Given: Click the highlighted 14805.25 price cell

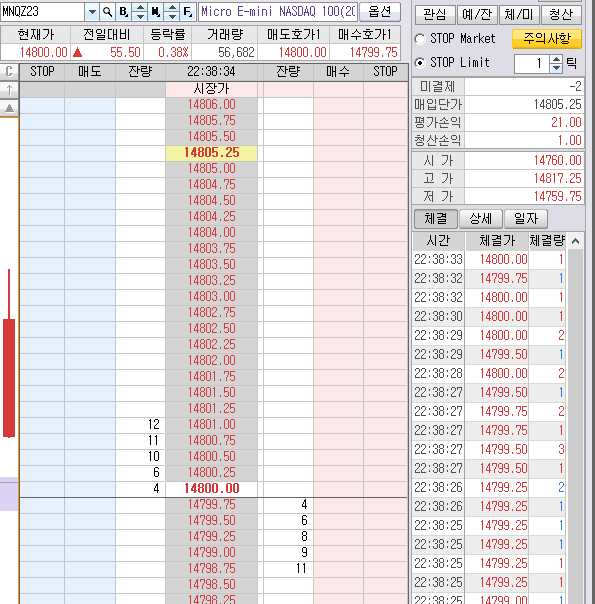Looking at the screenshot, I should tap(211, 152).
